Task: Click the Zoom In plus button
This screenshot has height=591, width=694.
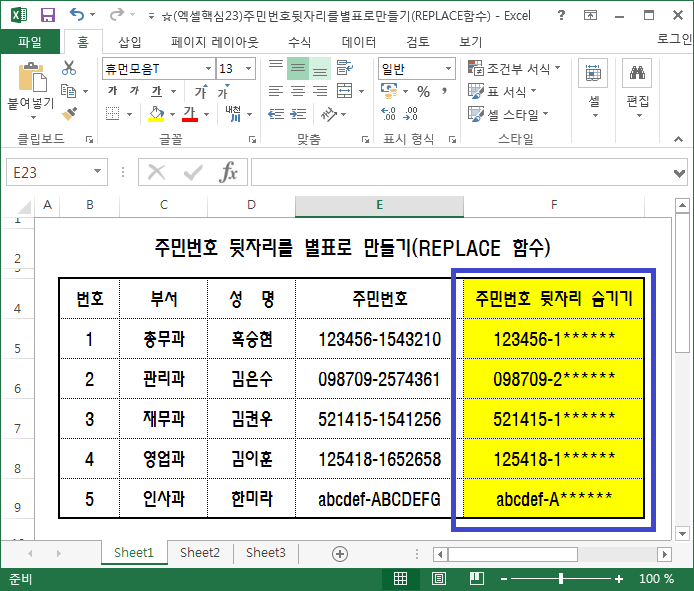Action: coord(619,578)
